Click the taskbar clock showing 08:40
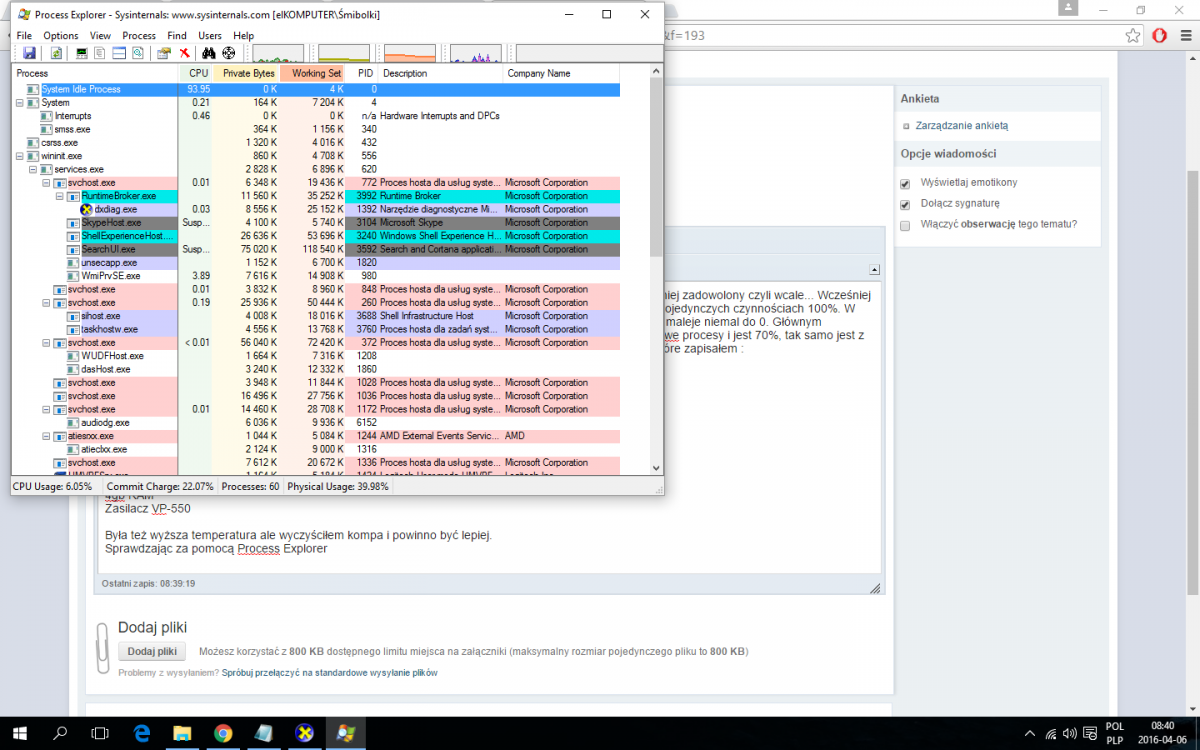Image resolution: width=1200 pixels, height=750 pixels. click(x=1162, y=726)
